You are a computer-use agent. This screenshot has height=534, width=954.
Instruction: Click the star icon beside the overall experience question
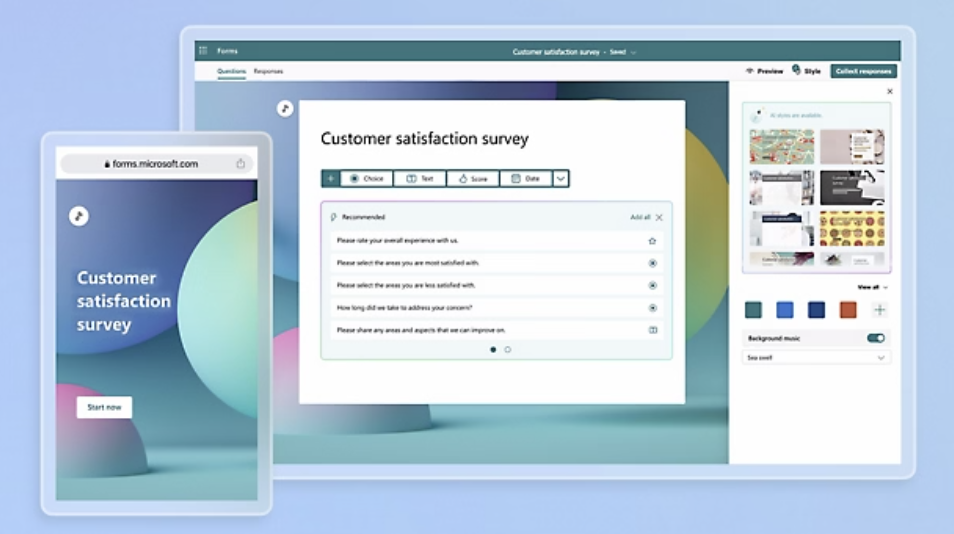point(652,241)
